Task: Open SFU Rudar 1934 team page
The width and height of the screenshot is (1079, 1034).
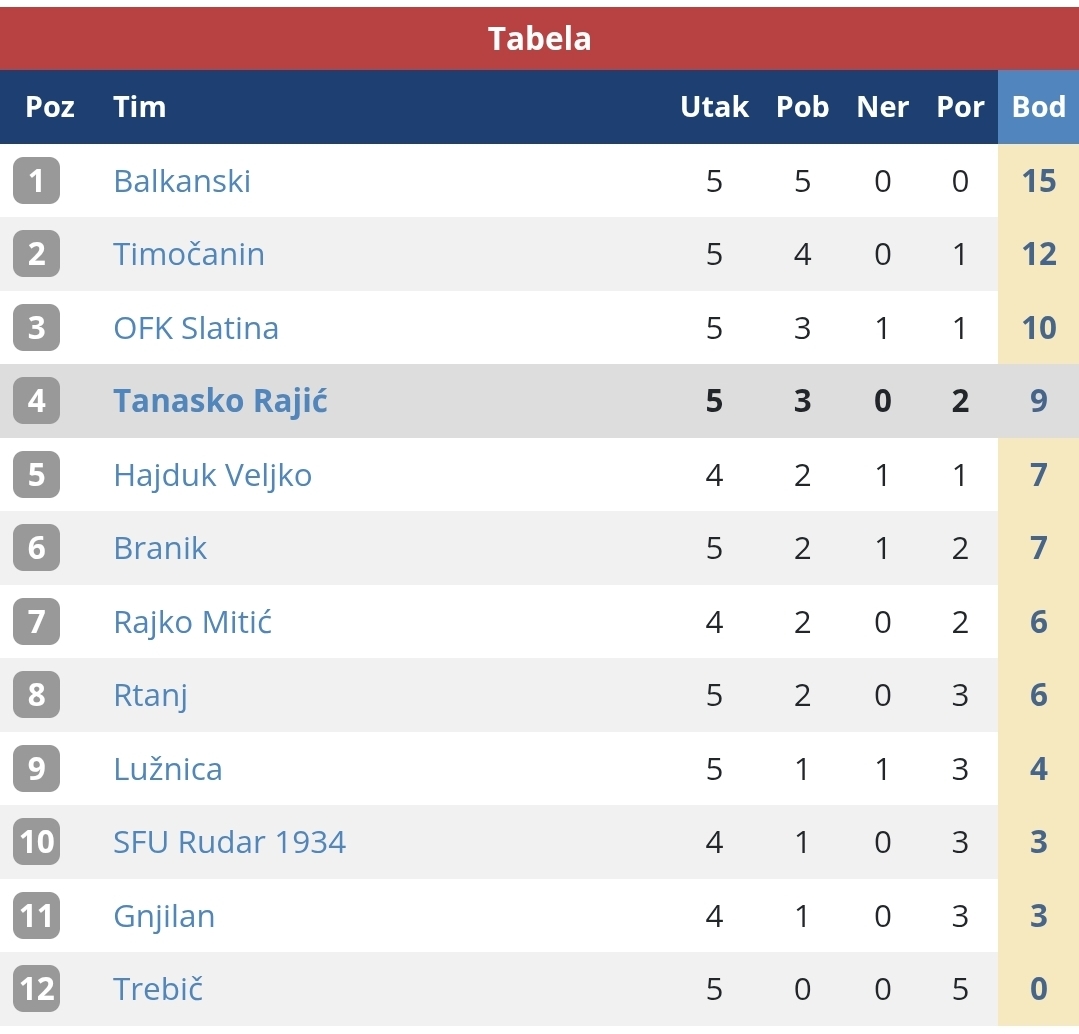Action: [230, 842]
